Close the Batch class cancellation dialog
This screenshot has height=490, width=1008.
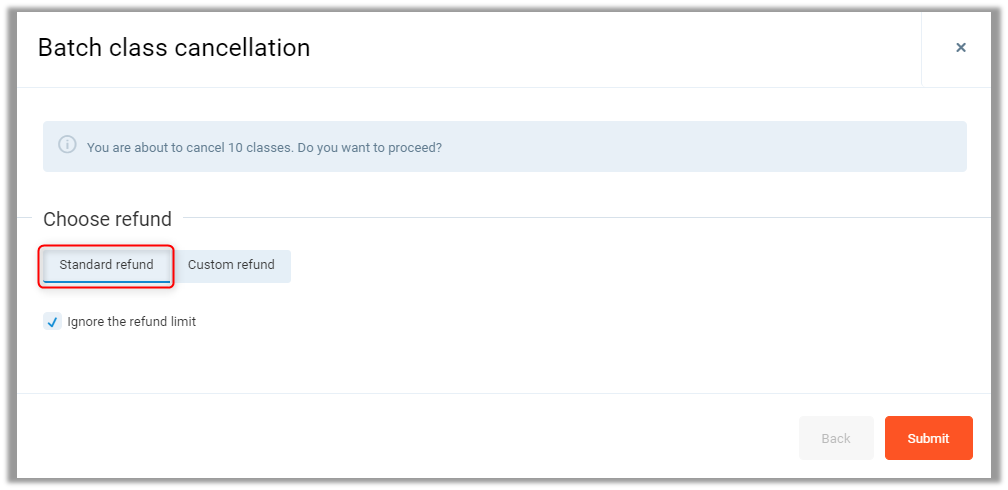[x=960, y=48]
